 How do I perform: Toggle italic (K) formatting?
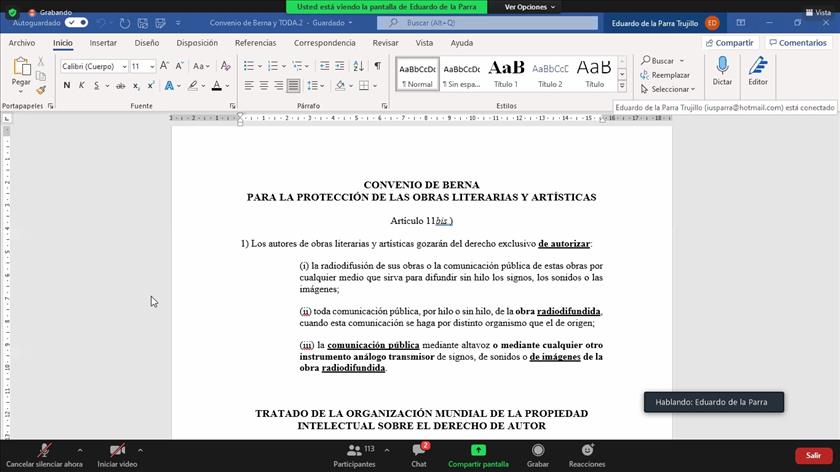(x=81, y=86)
